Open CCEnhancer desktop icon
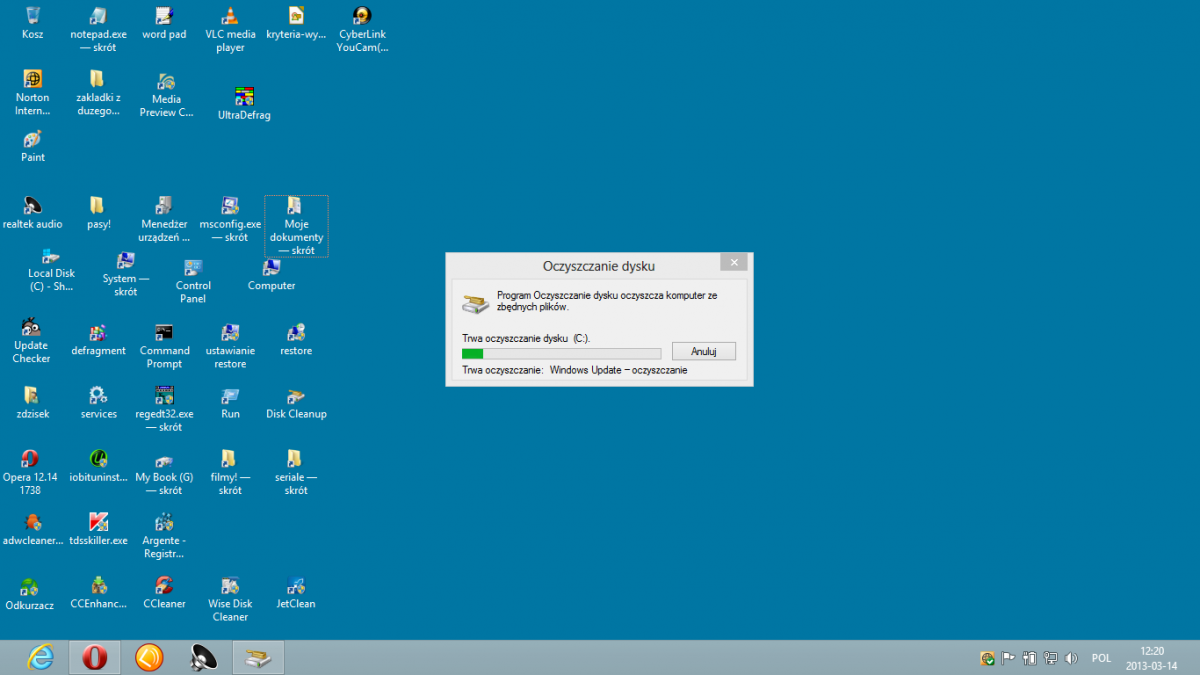This screenshot has height=675, width=1200. point(98,585)
